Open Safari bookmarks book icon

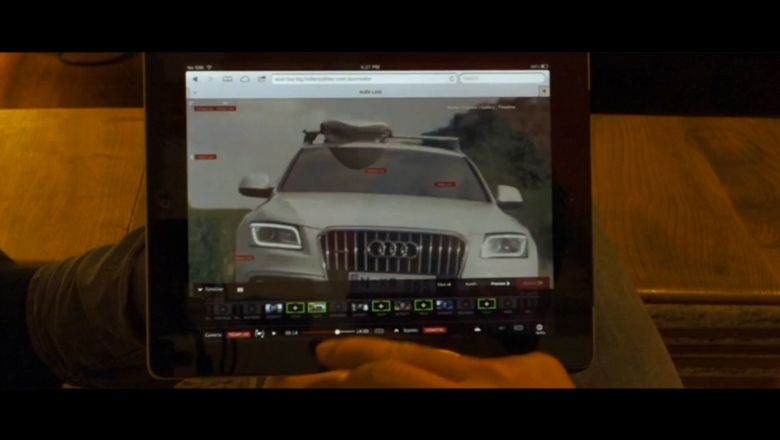[x=227, y=79]
